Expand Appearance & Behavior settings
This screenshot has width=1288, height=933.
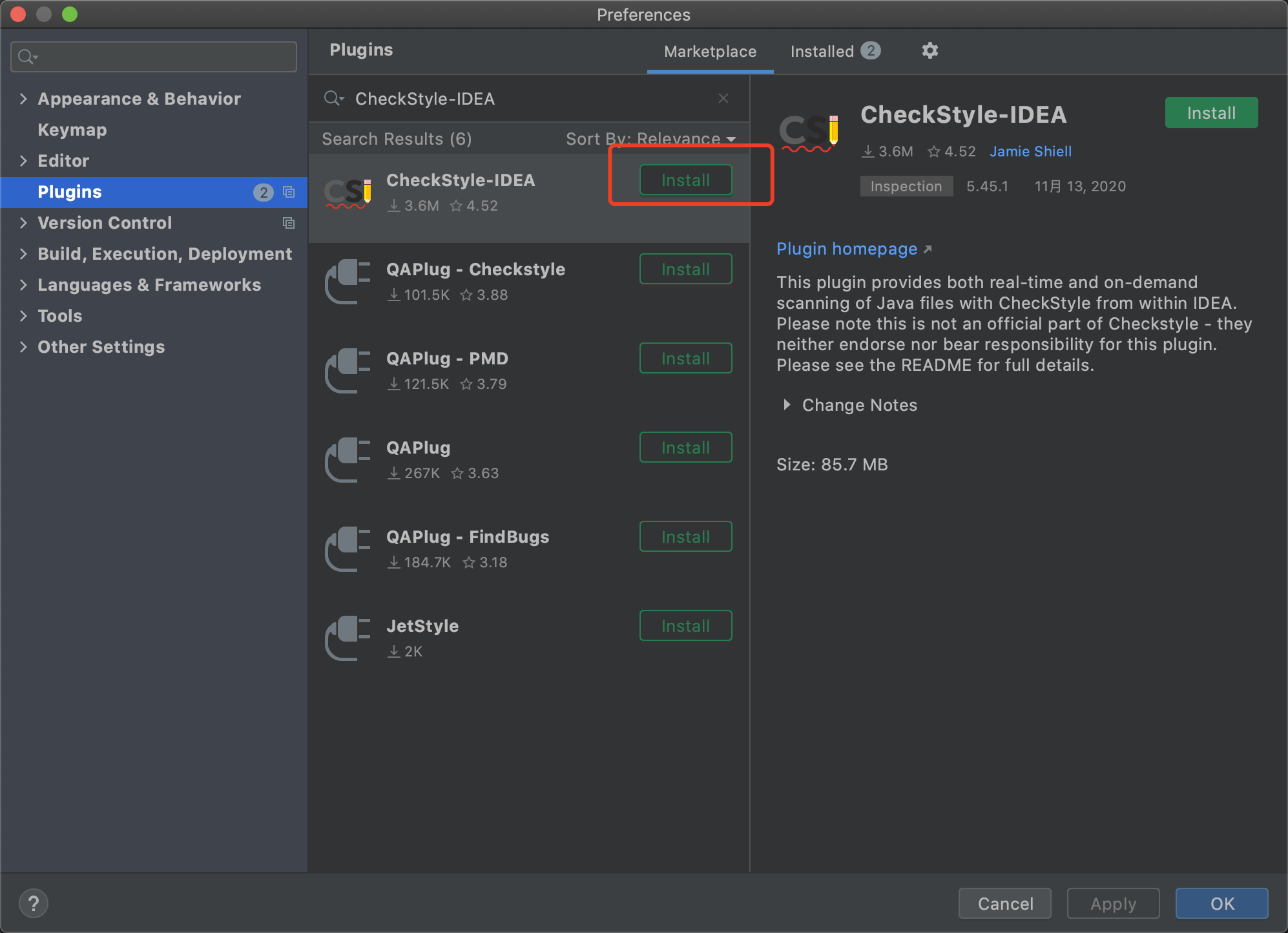(x=23, y=98)
